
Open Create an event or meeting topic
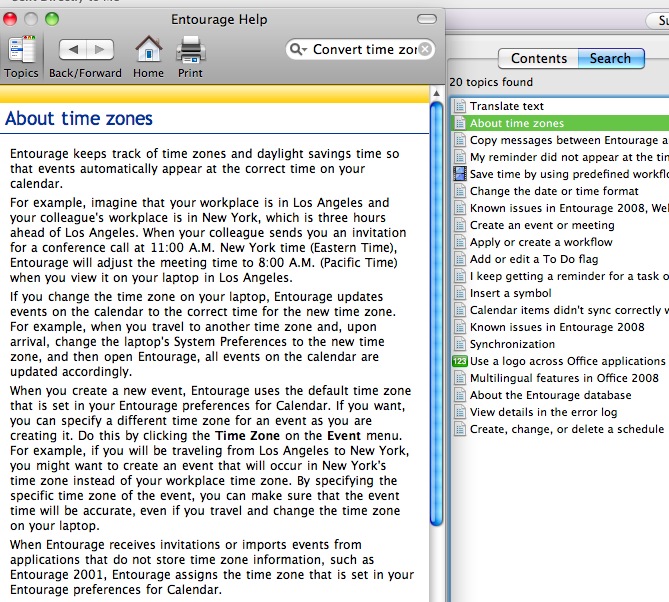tap(560, 225)
